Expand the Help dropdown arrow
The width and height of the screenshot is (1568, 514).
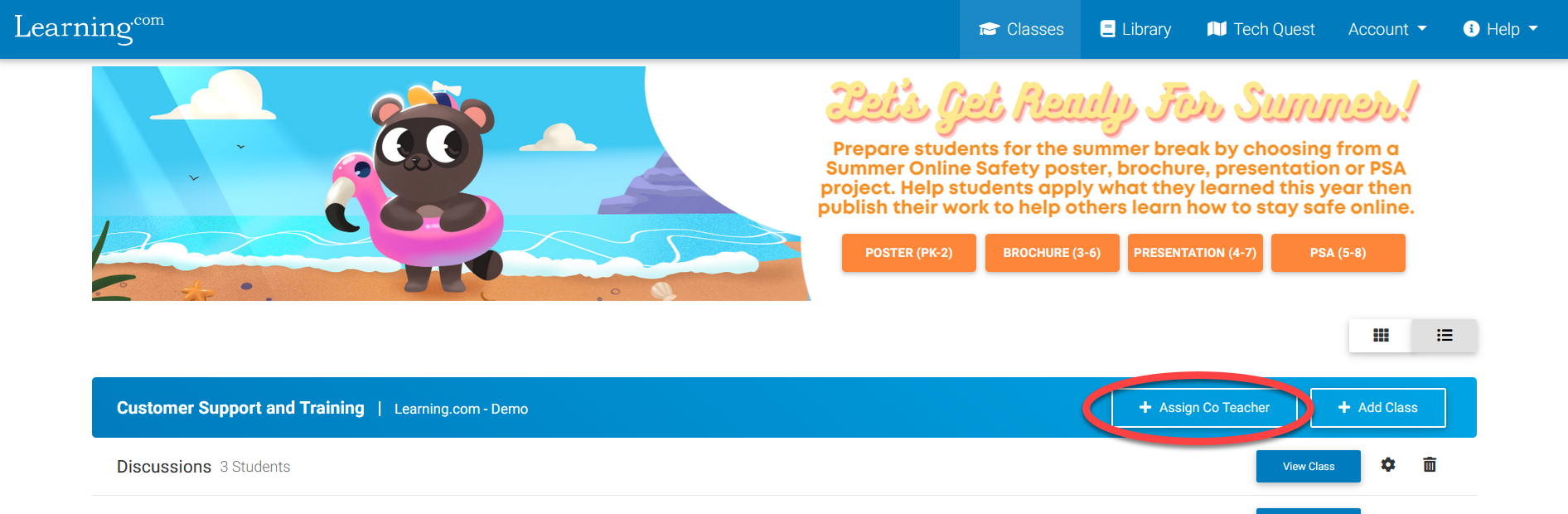(1533, 29)
